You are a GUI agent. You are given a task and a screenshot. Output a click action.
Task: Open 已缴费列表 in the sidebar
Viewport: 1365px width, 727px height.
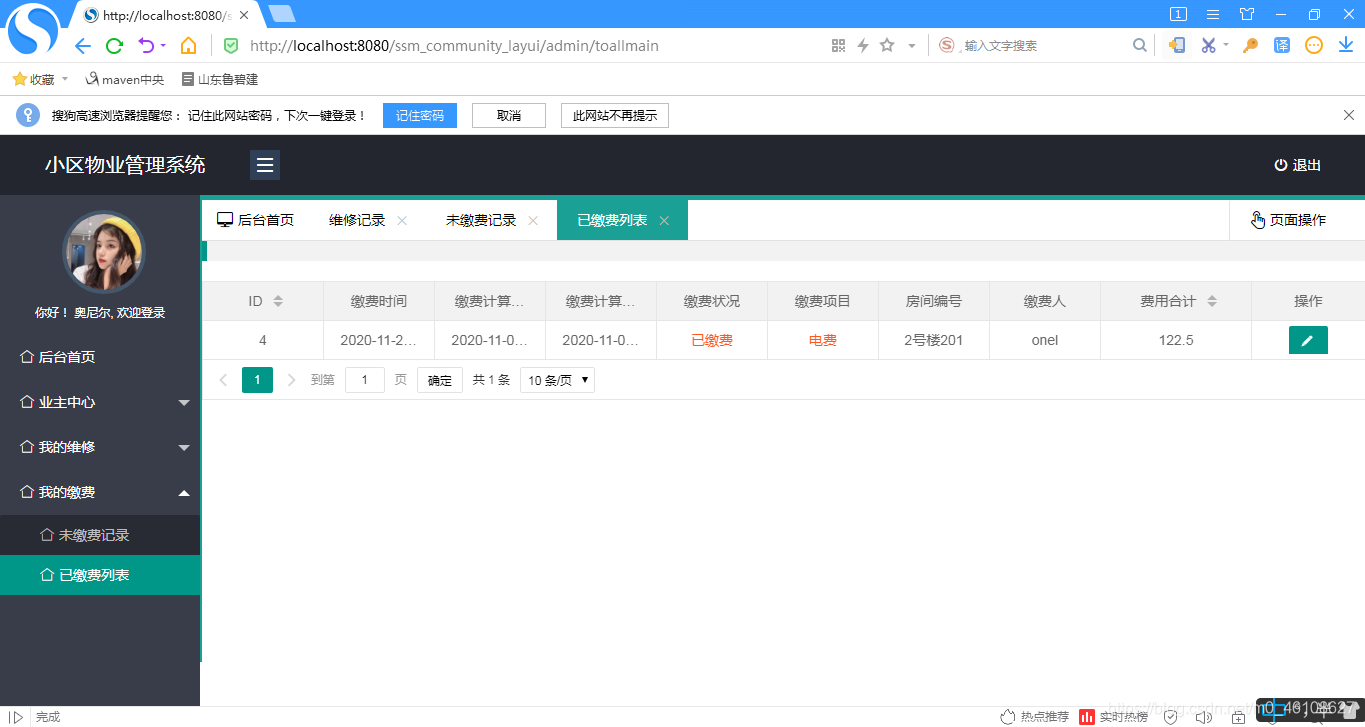(100, 575)
